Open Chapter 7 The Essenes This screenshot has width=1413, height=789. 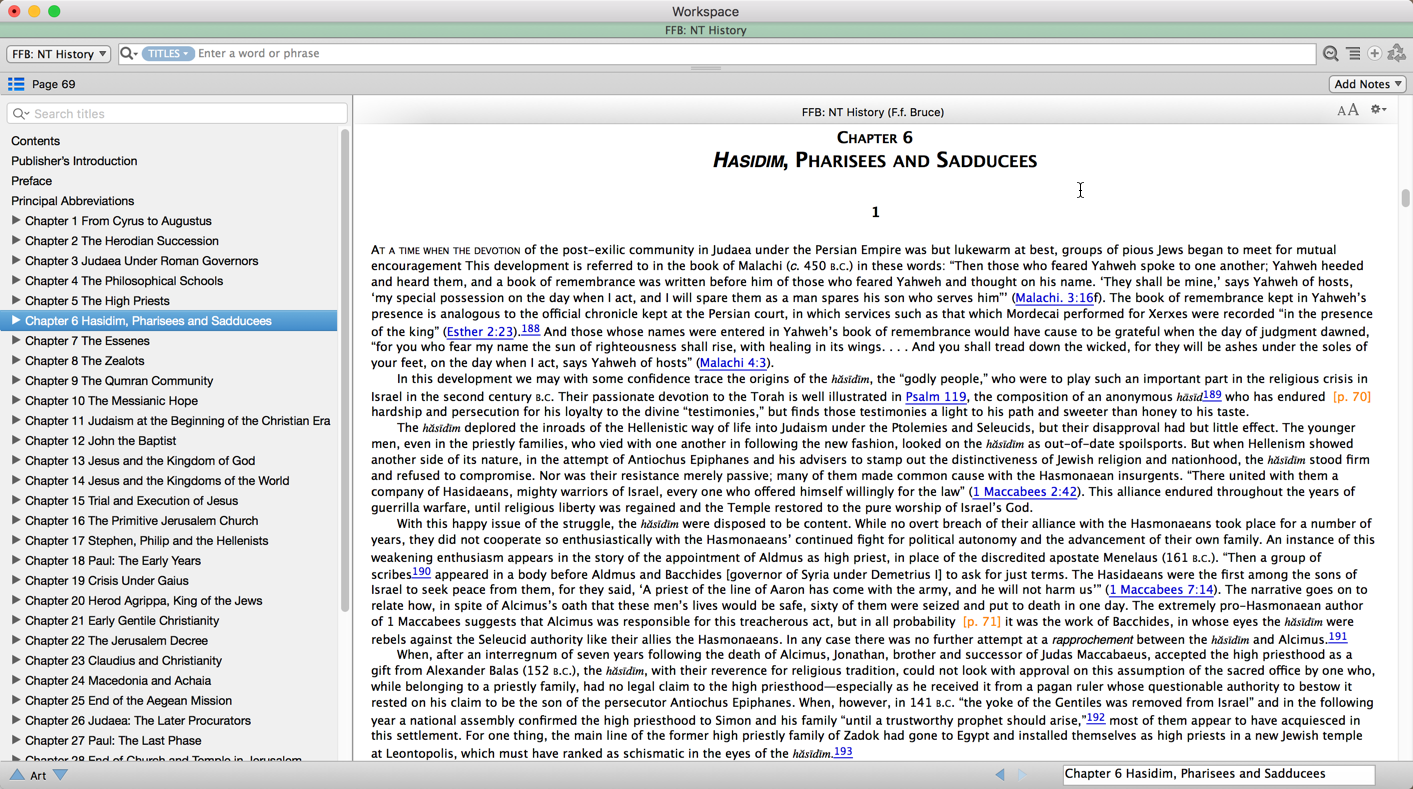coord(87,341)
